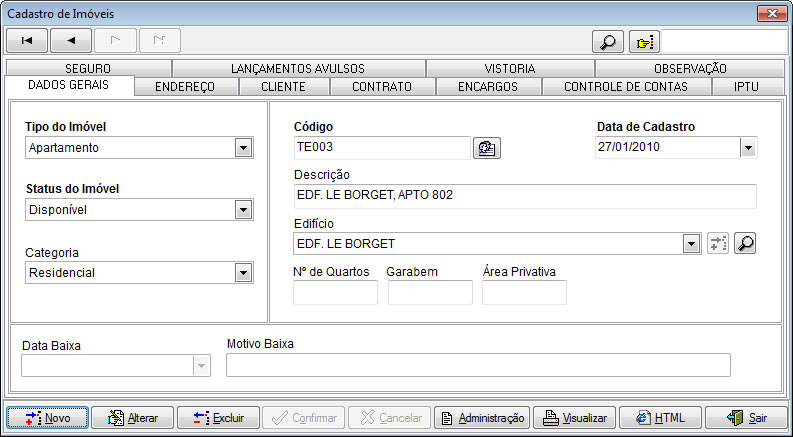Click the previous record arrow button
793x437 pixels.
(71, 41)
